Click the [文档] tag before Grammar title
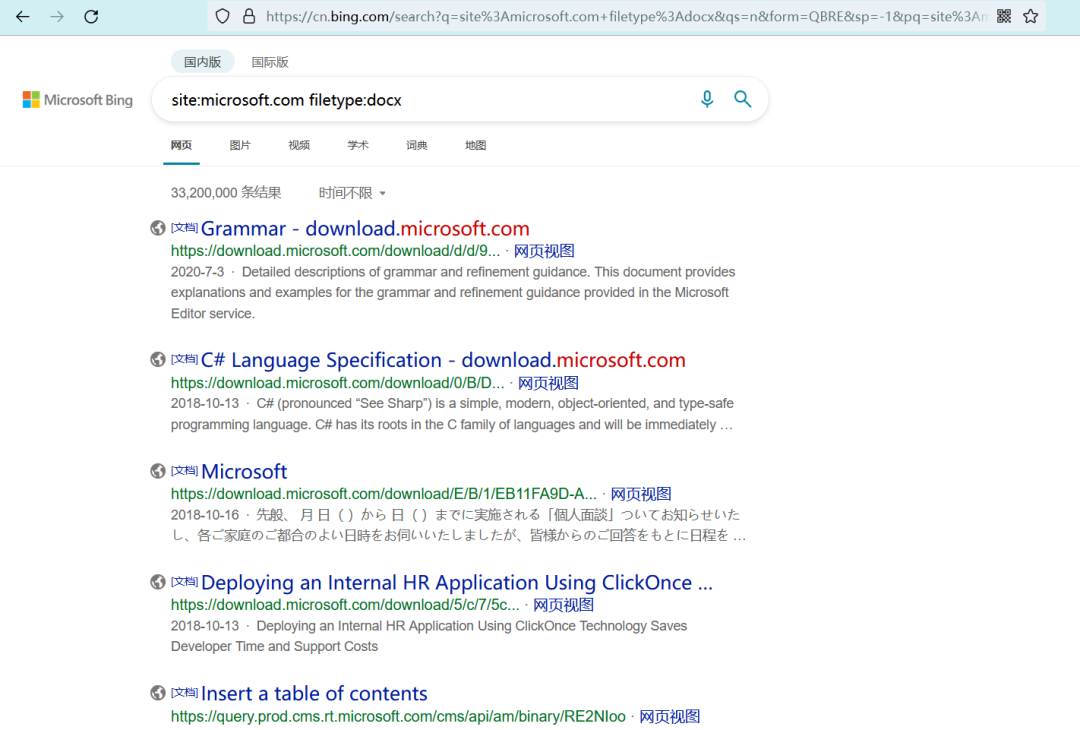Viewport: 1080px width, 730px height. tap(184, 227)
